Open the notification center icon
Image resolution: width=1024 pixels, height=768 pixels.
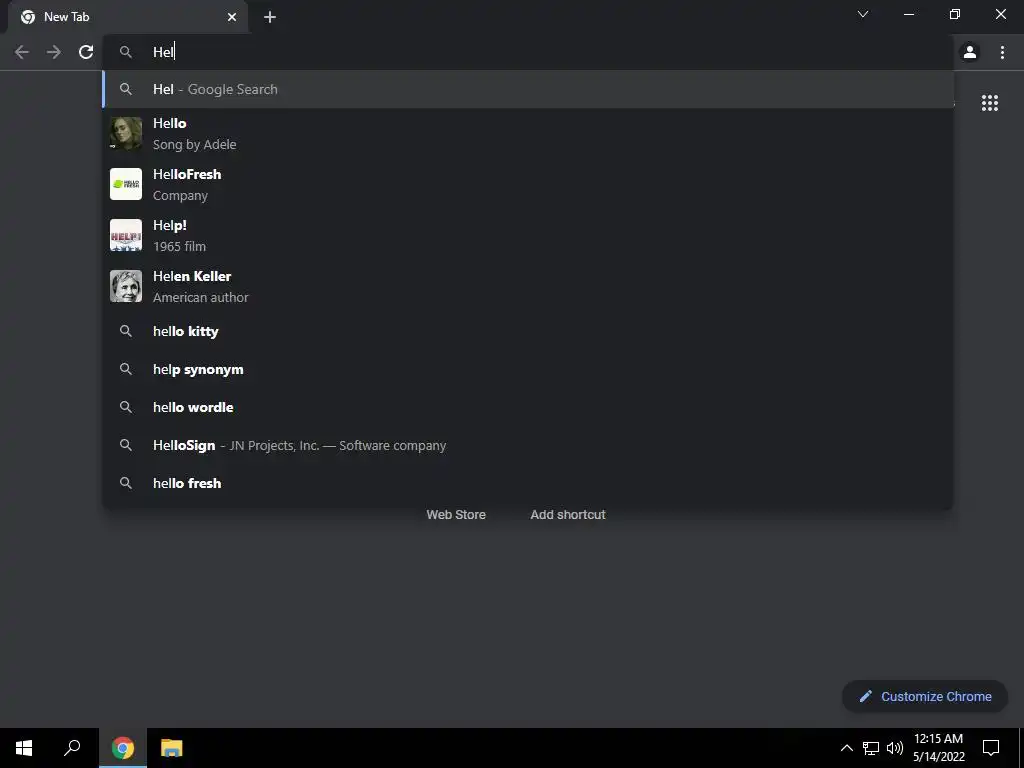[991, 748]
